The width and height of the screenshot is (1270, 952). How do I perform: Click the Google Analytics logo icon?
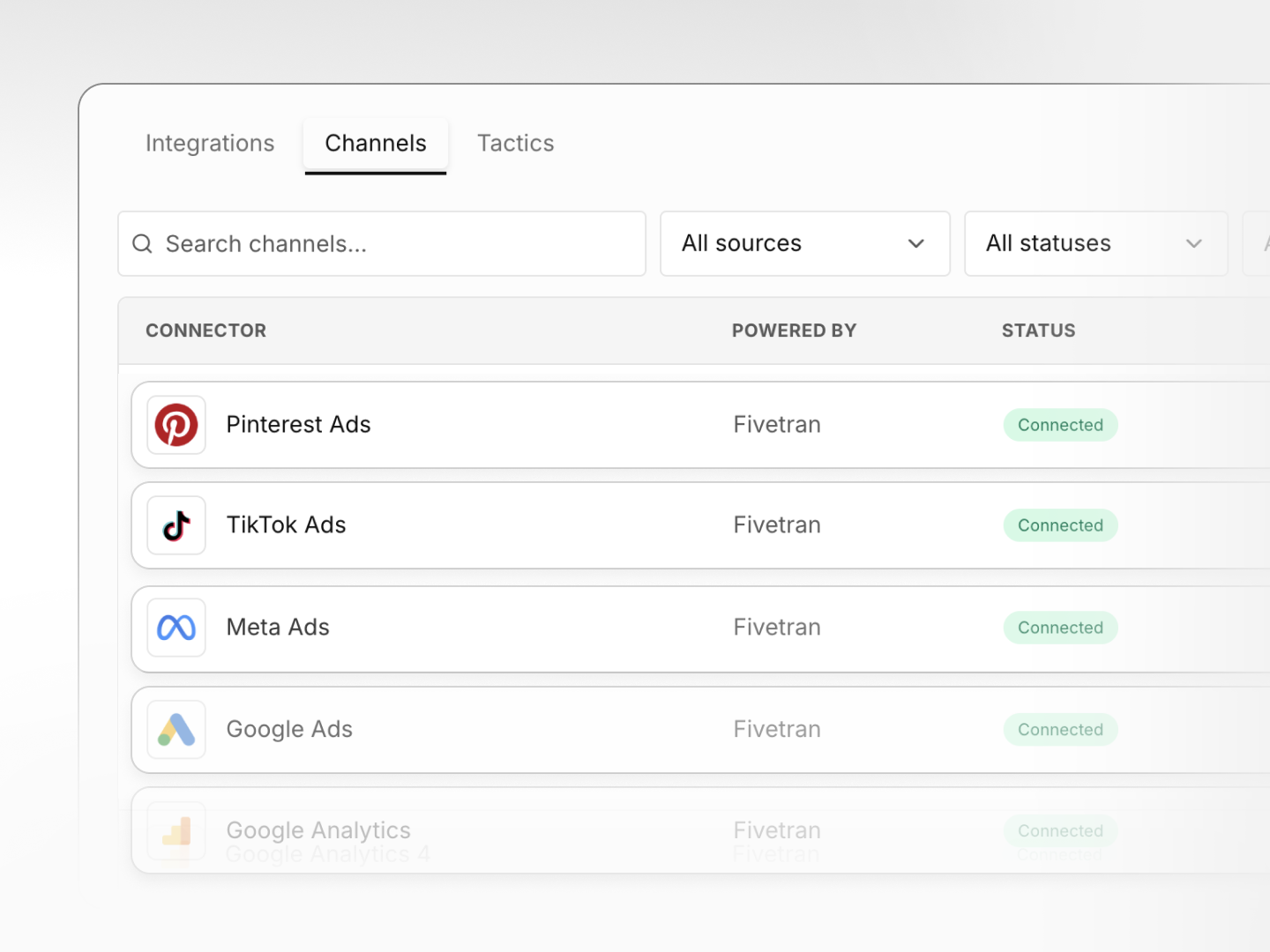tap(176, 830)
